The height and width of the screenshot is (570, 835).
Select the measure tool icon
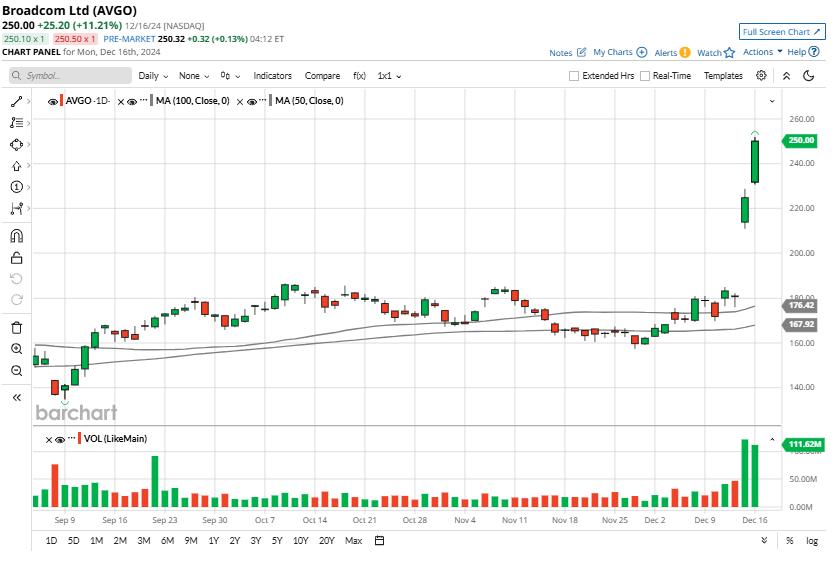[x=17, y=208]
